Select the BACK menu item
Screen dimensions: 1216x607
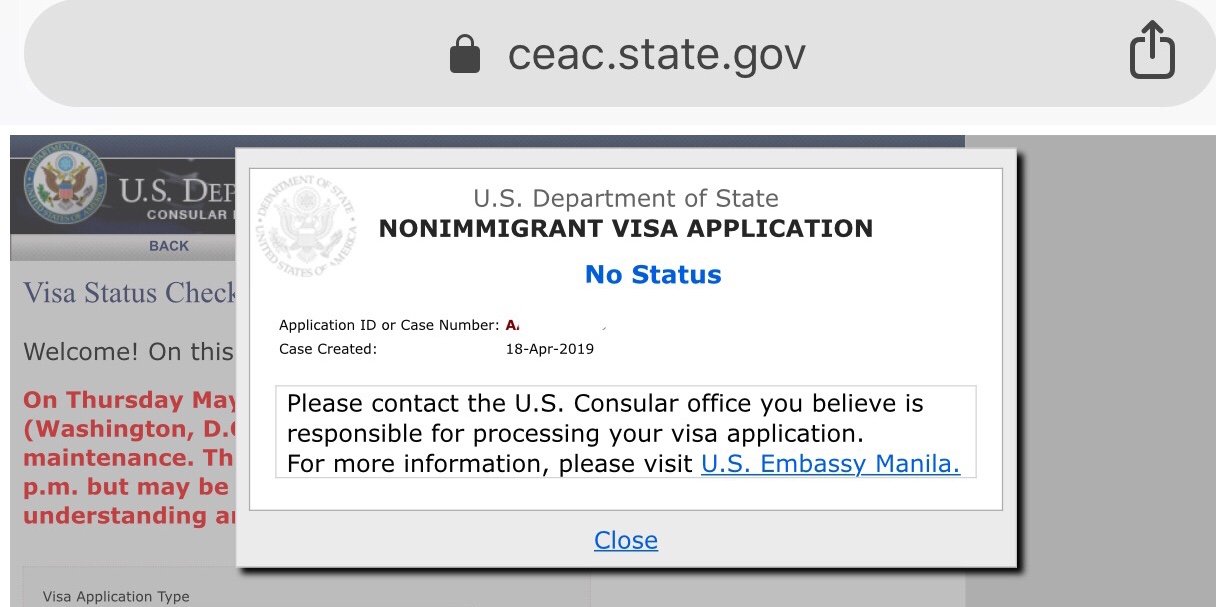168,246
